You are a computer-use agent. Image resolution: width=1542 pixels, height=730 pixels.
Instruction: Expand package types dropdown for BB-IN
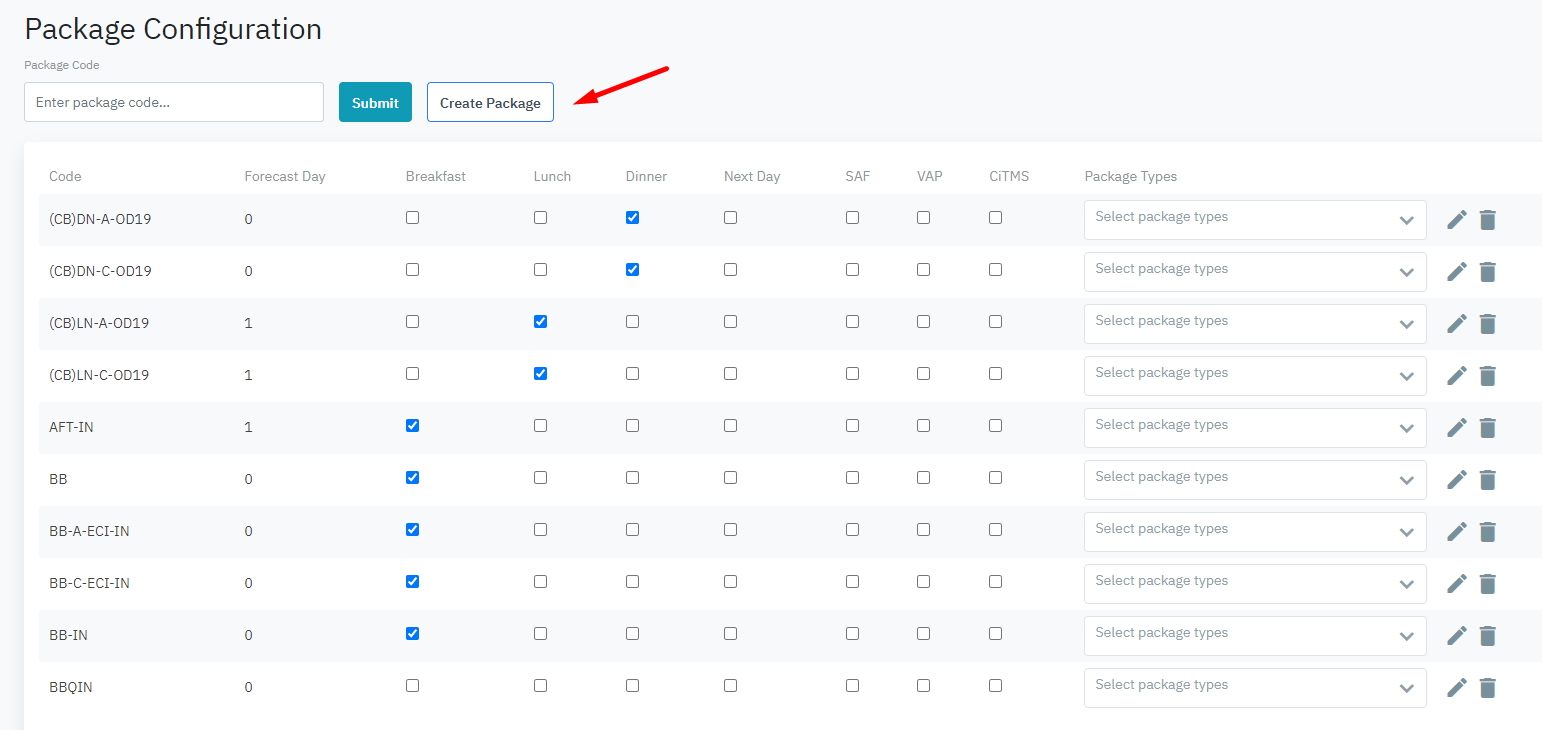click(x=1254, y=635)
